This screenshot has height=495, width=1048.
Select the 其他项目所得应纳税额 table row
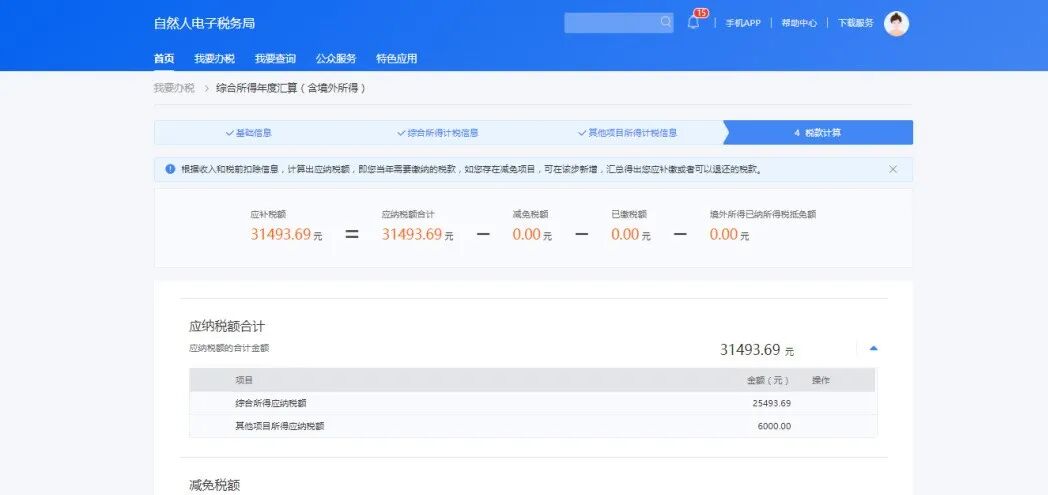pyautogui.click(x=533, y=426)
